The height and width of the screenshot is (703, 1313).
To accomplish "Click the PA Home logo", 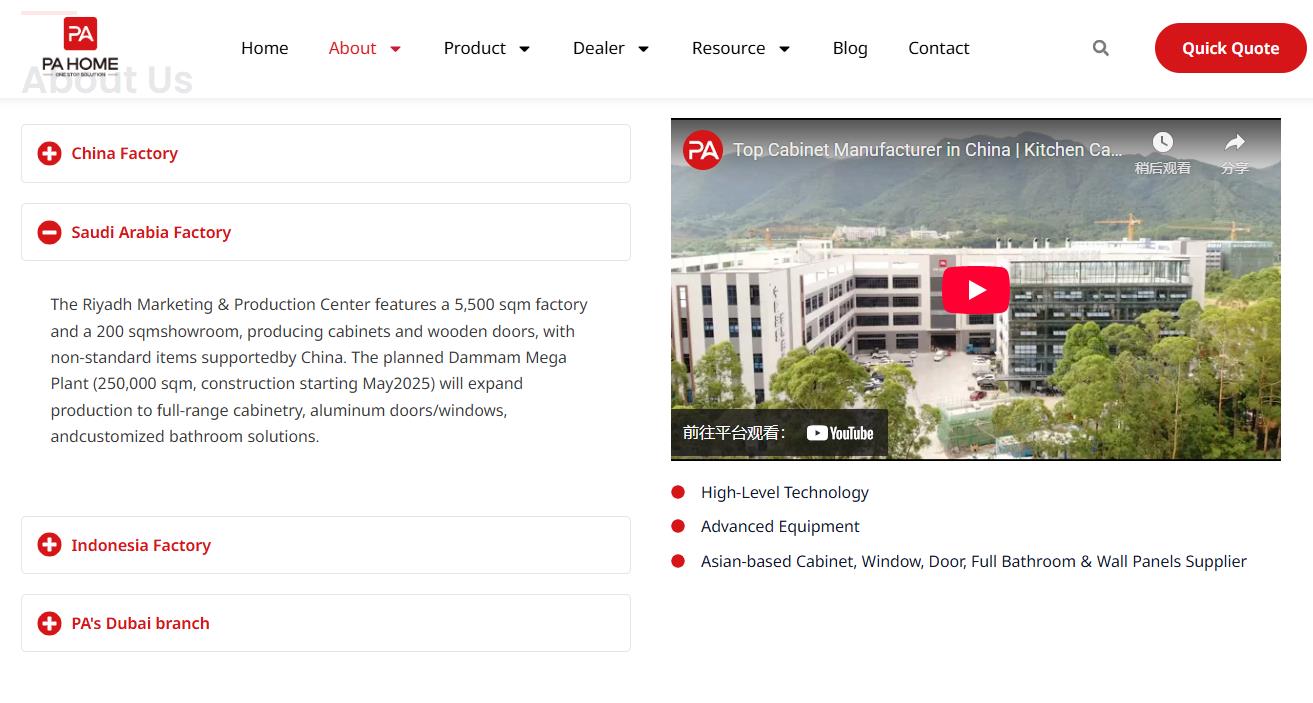I will pyautogui.click(x=80, y=47).
